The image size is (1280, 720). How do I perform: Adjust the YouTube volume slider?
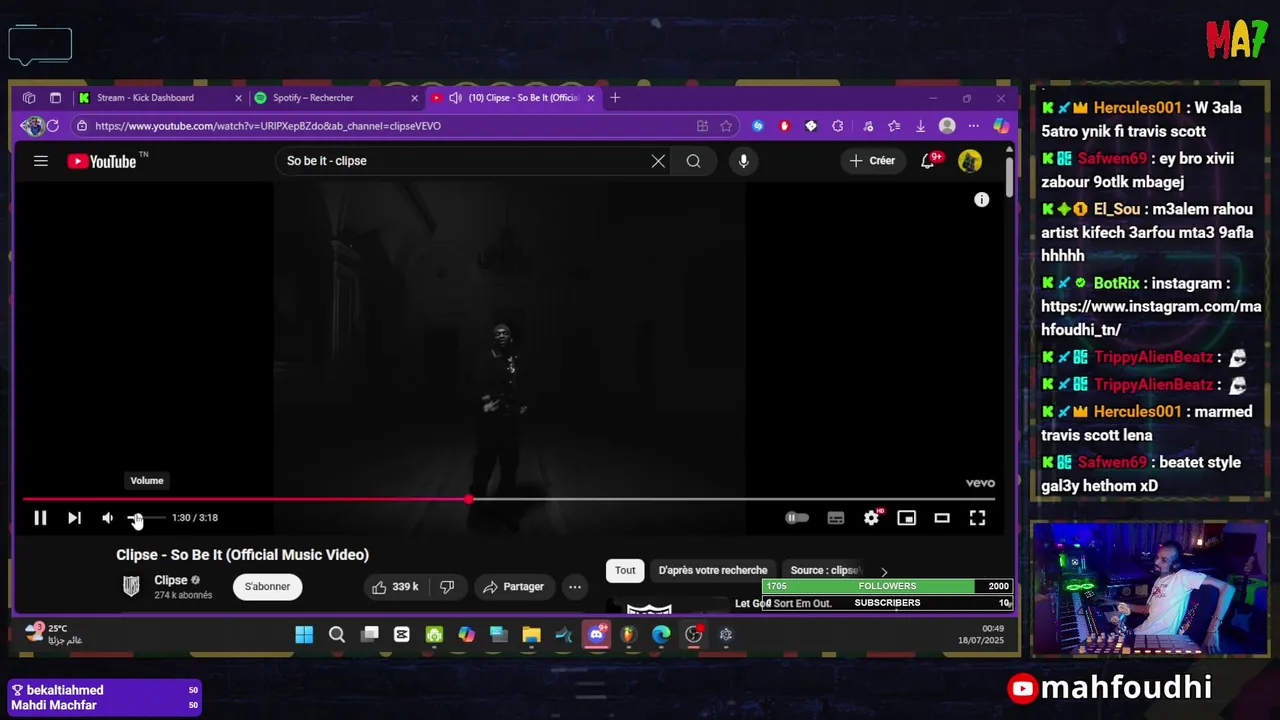(x=146, y=518)
